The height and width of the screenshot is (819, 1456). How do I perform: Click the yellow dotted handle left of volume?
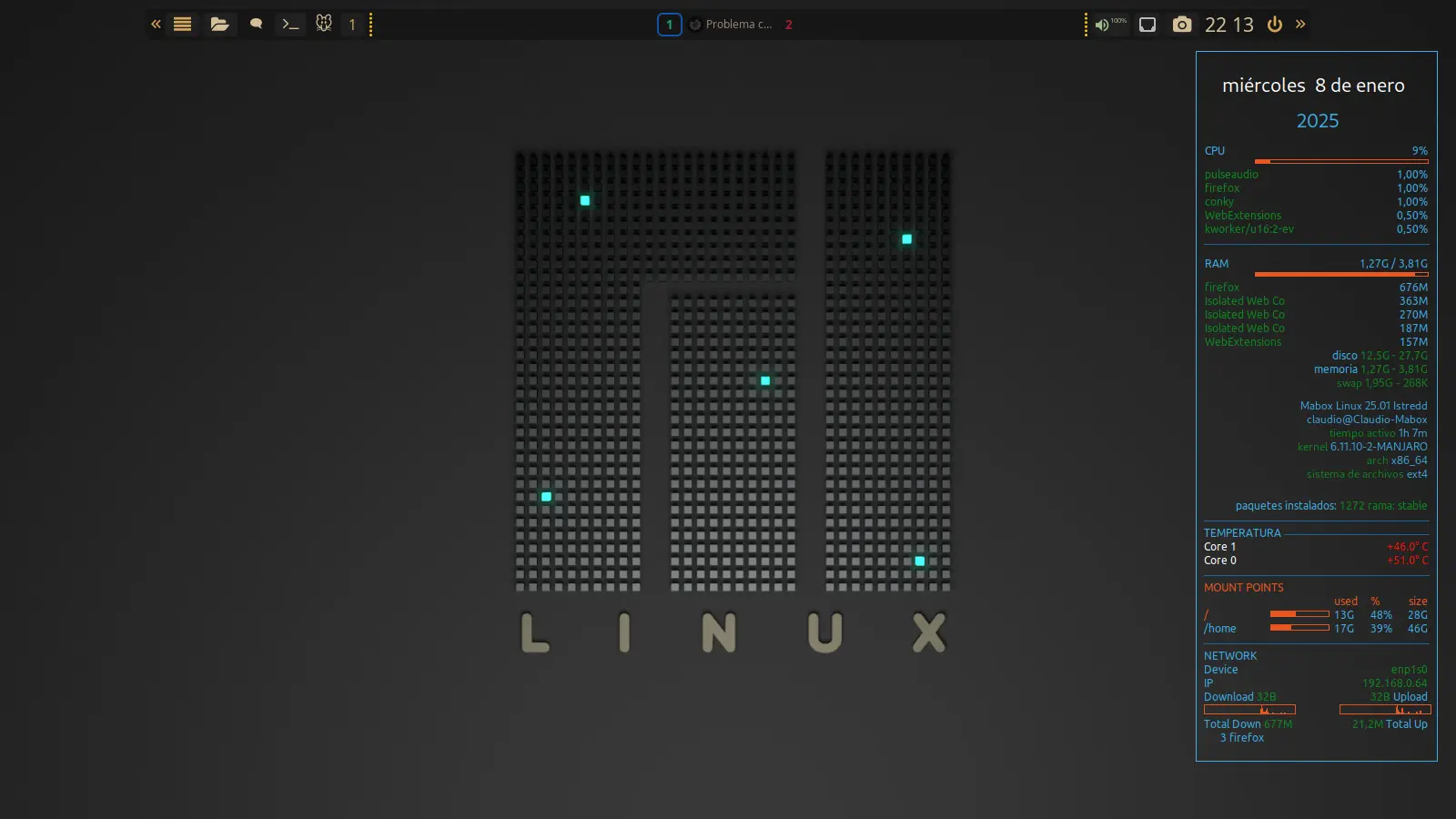(x=1086, y=25)
